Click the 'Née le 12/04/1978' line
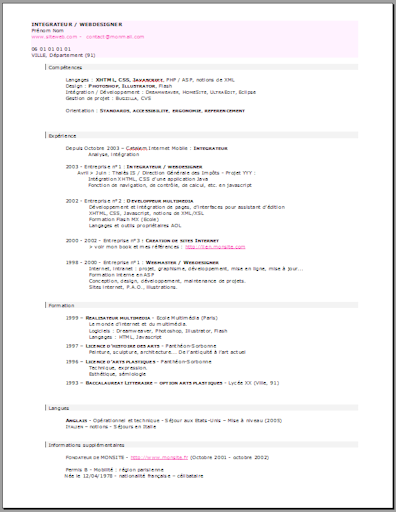Screen dimensions: 396x512 click(x=134, y=476)
